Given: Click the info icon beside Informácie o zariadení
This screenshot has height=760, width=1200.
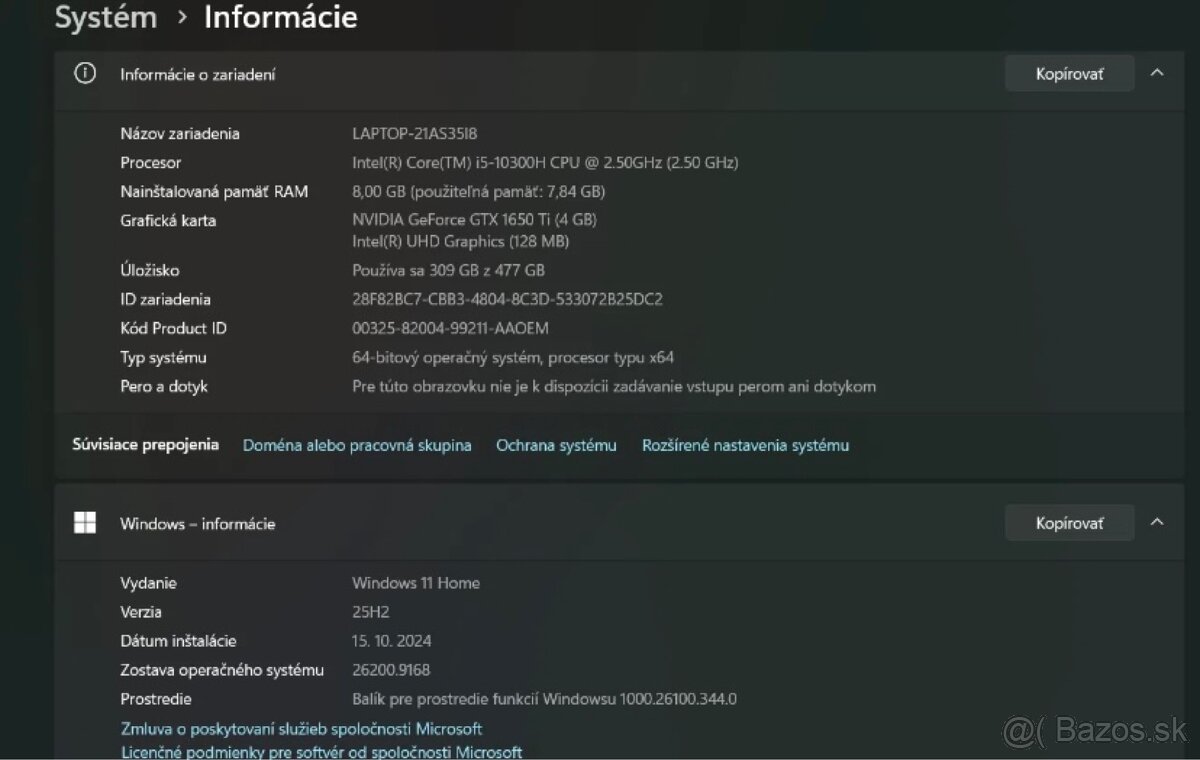Looking at the screenshot, I should (85, 73).
